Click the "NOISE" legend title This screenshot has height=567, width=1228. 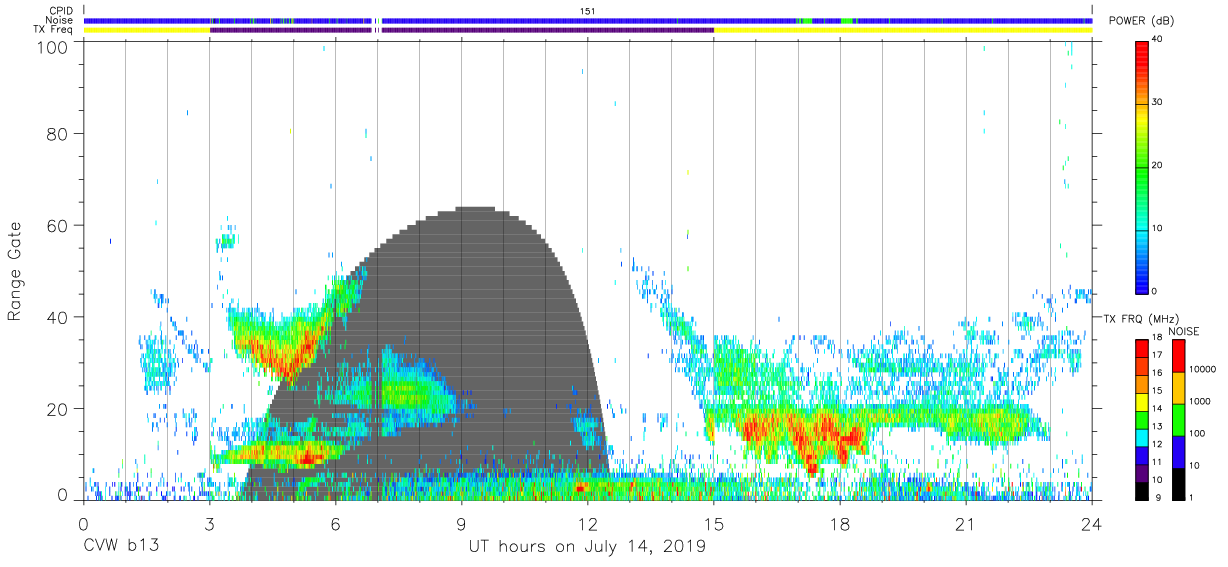click(x=1183, y=331)
